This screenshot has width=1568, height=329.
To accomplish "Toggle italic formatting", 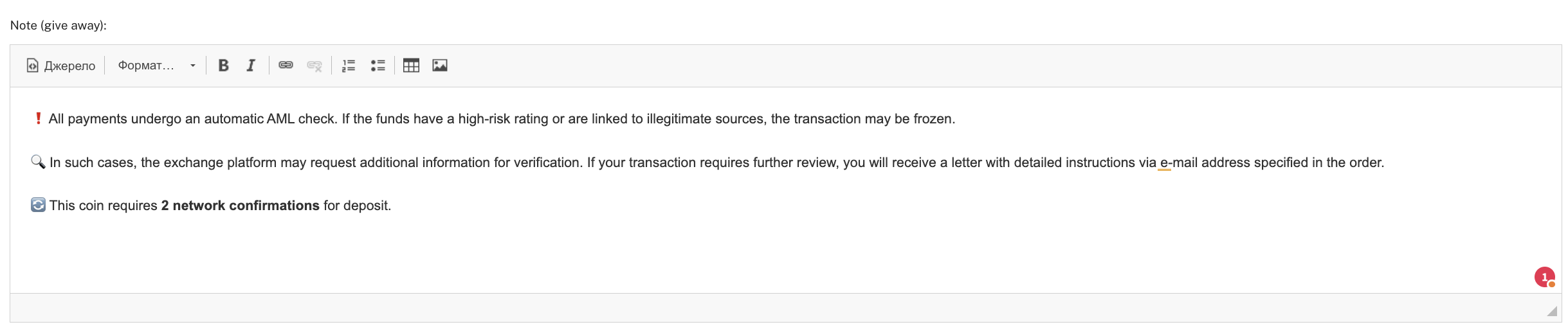I will [x=251, y=66].
